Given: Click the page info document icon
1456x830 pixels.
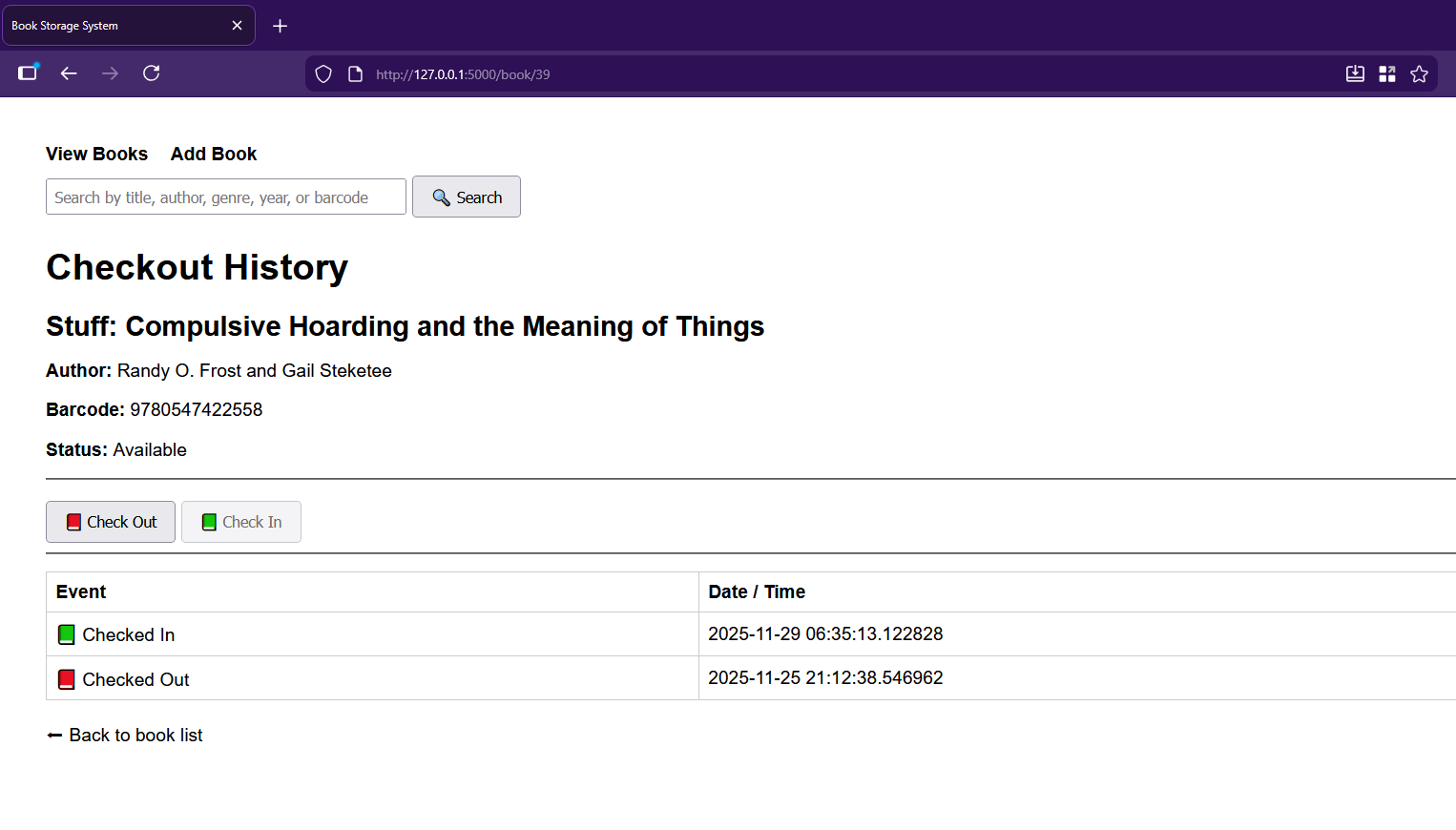Looking at the screenshot, I should [x=355, y=74].
